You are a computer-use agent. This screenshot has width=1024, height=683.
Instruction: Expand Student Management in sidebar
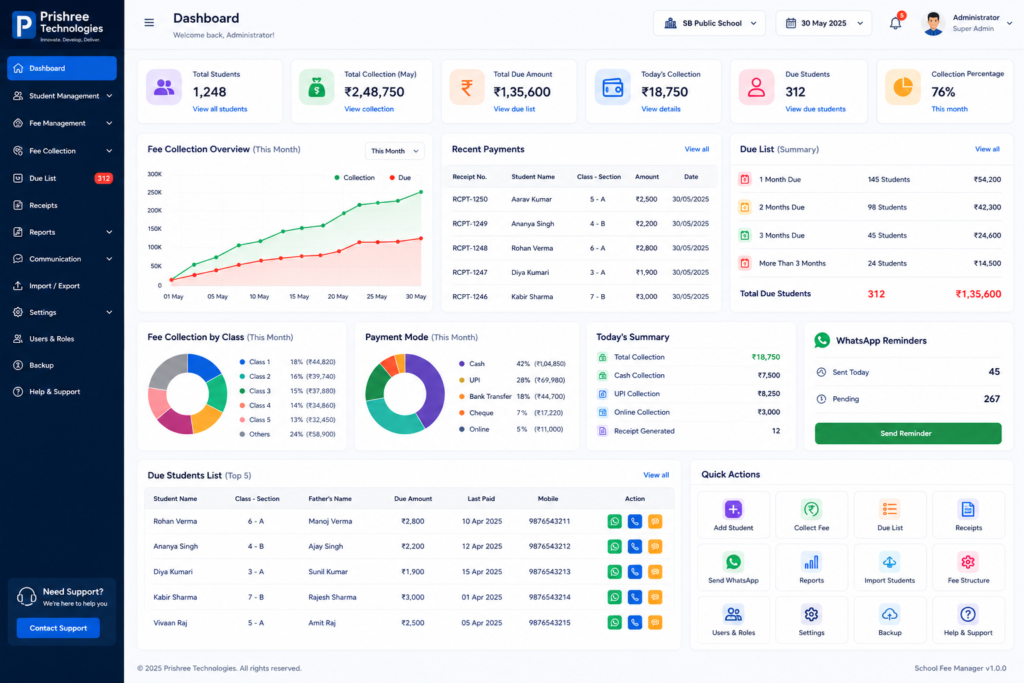[x=62, y=96]
